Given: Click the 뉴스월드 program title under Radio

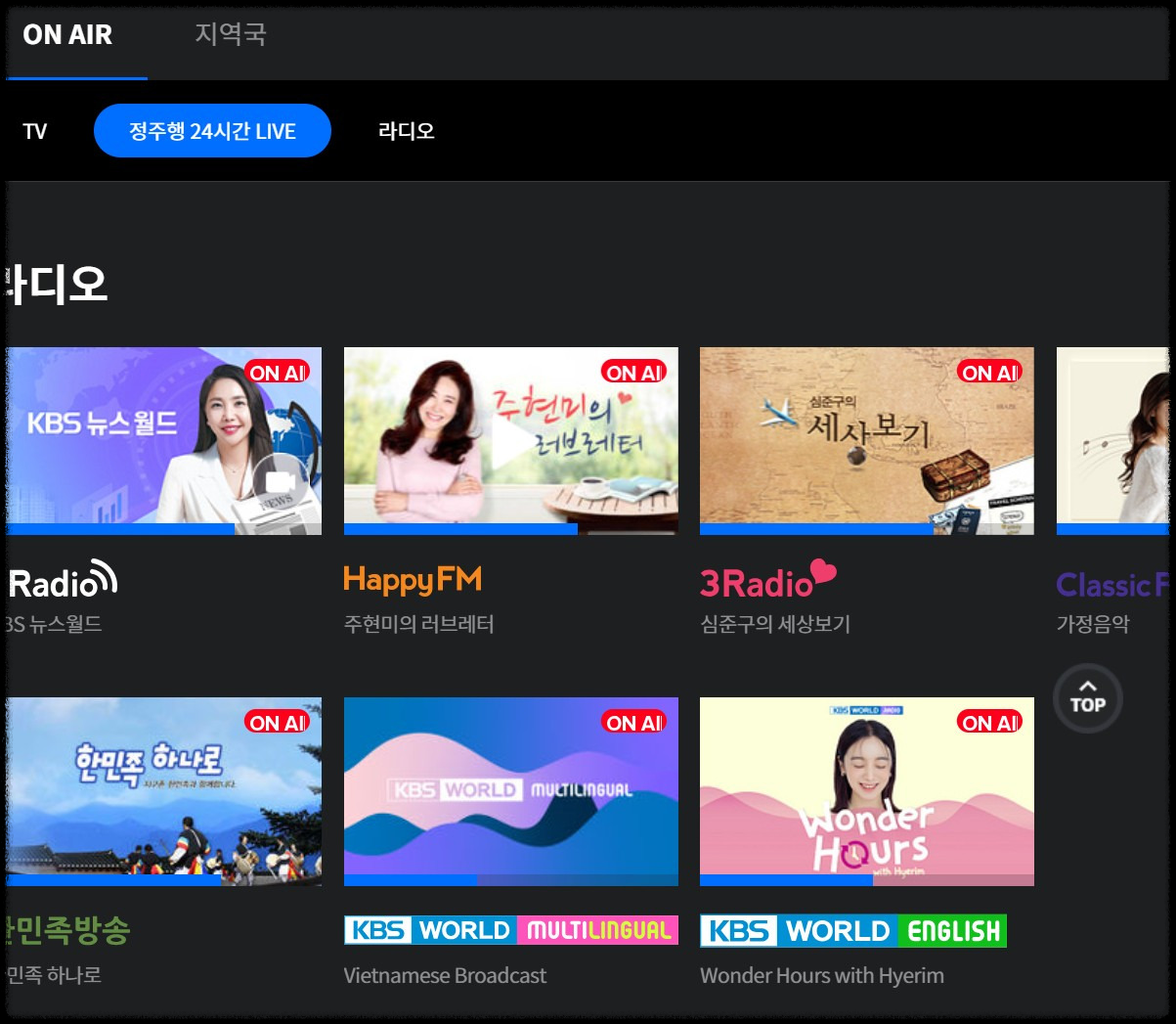Looking at the screenshot, I should point(54,623).
